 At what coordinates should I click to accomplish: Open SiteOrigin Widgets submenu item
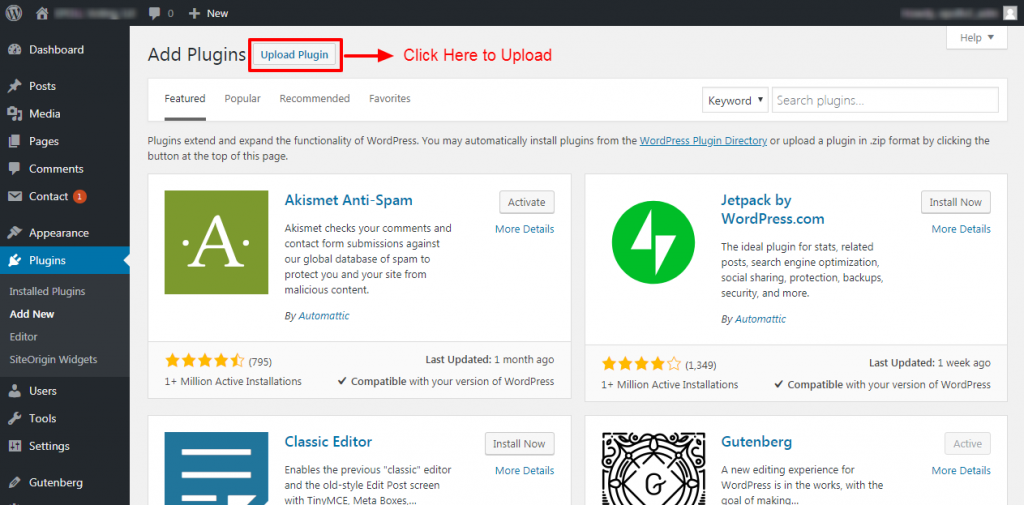pyautogui.click(x=53, y=359)
